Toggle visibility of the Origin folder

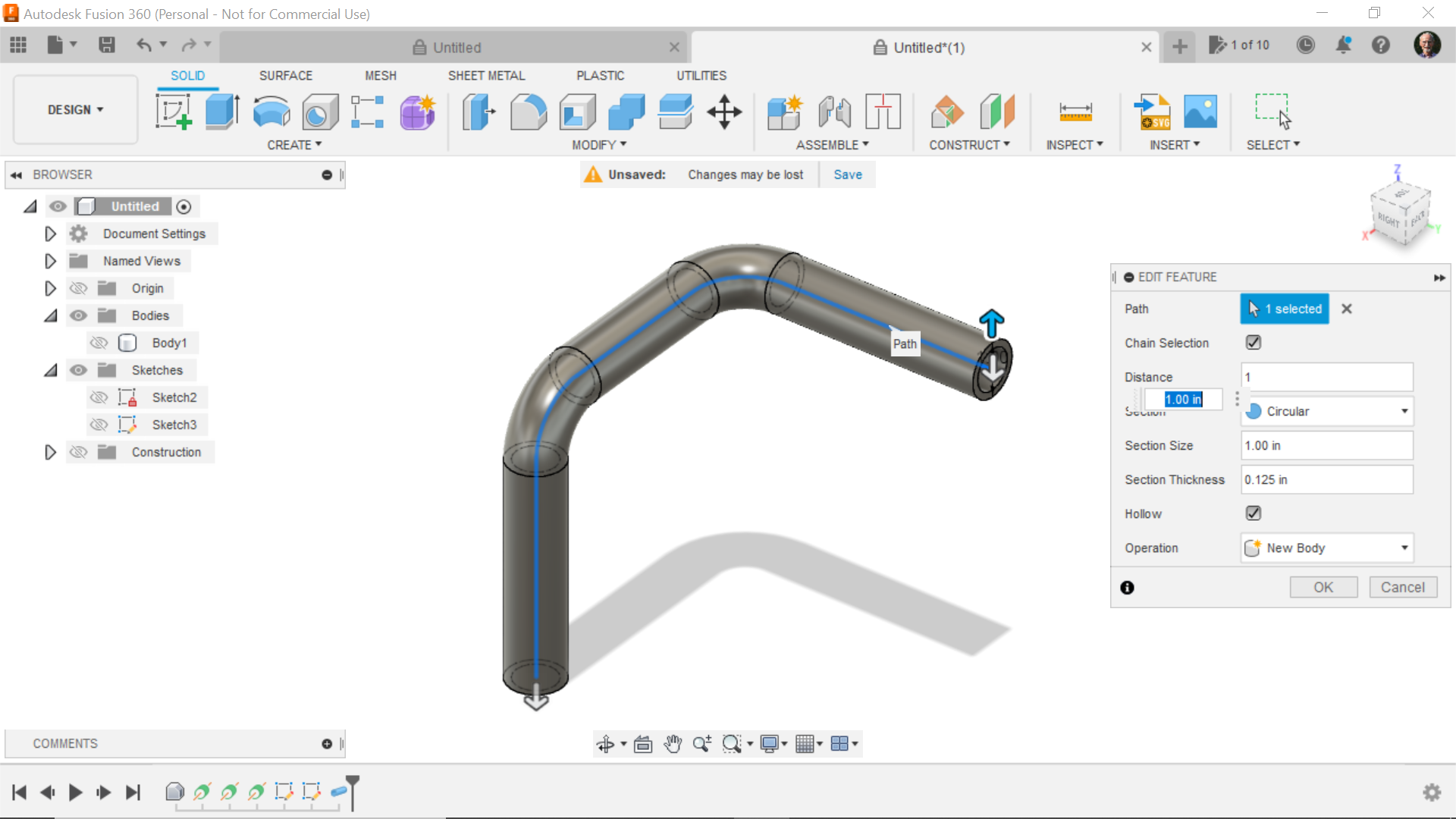click(78, 288)
